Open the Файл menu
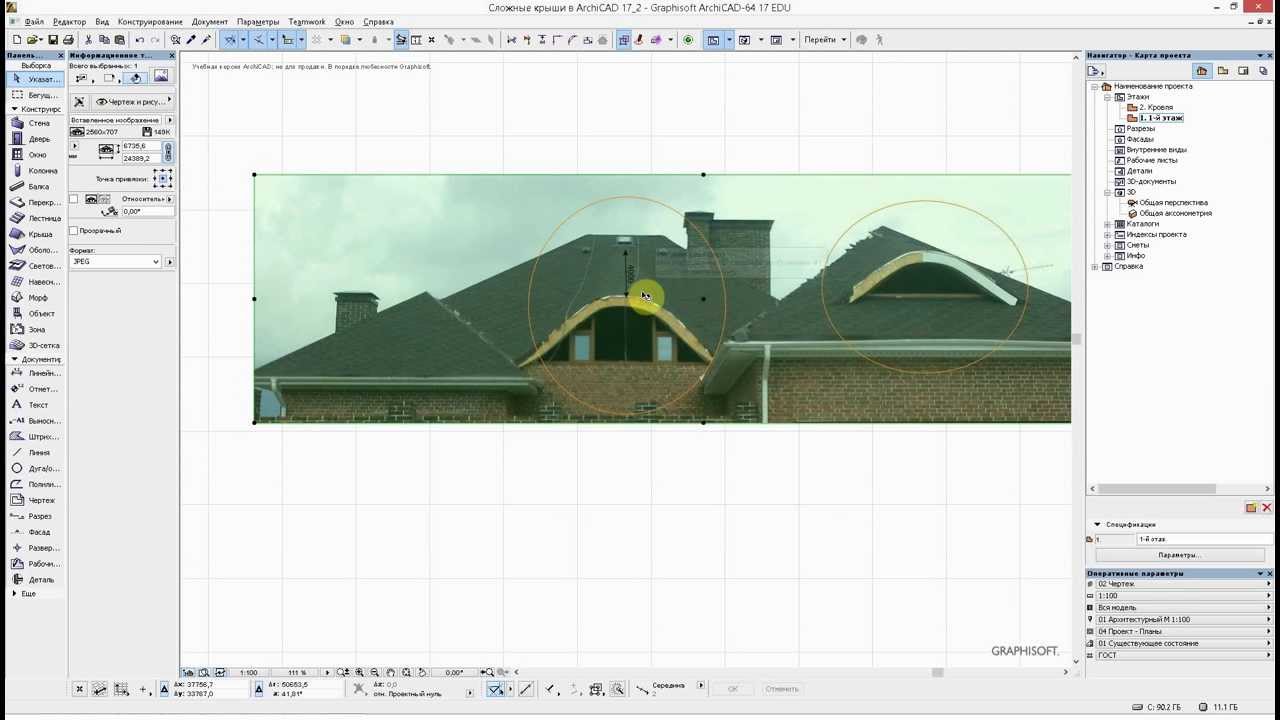 [33, 21]
